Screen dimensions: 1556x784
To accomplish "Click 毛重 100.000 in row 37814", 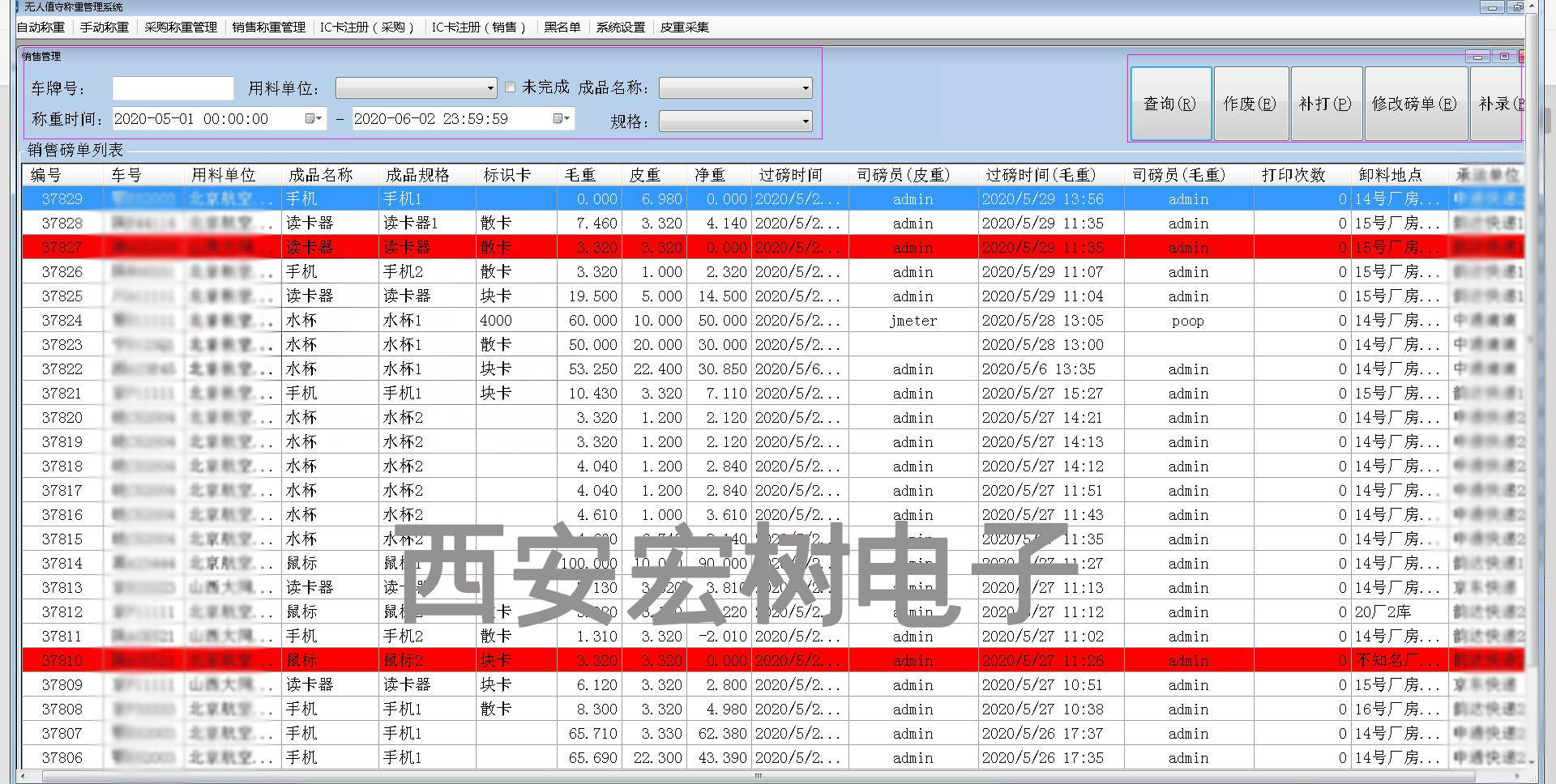I will [x=589, y=564].
